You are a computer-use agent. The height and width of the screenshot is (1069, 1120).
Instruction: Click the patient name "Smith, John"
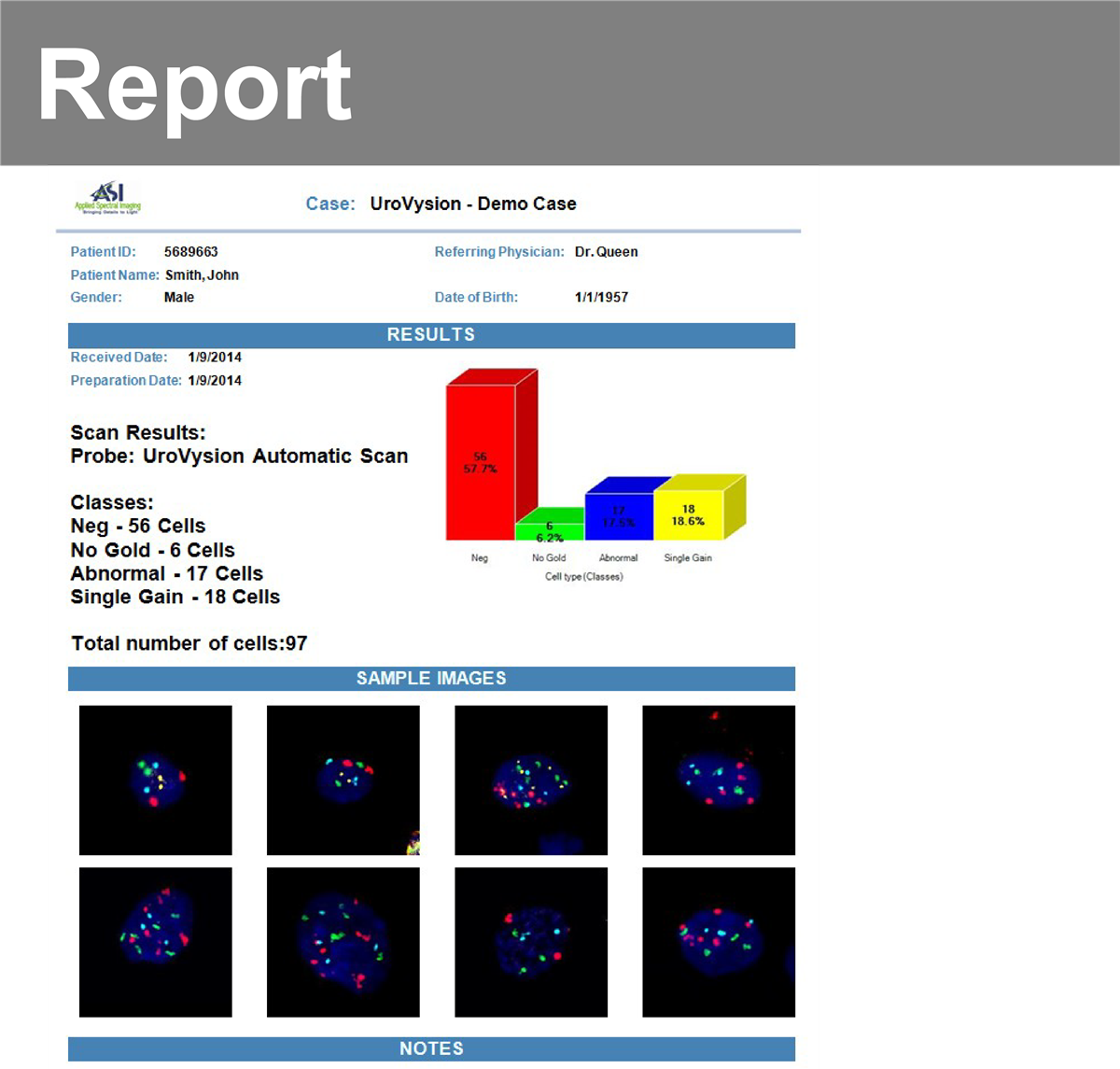(x=203, y=275)
